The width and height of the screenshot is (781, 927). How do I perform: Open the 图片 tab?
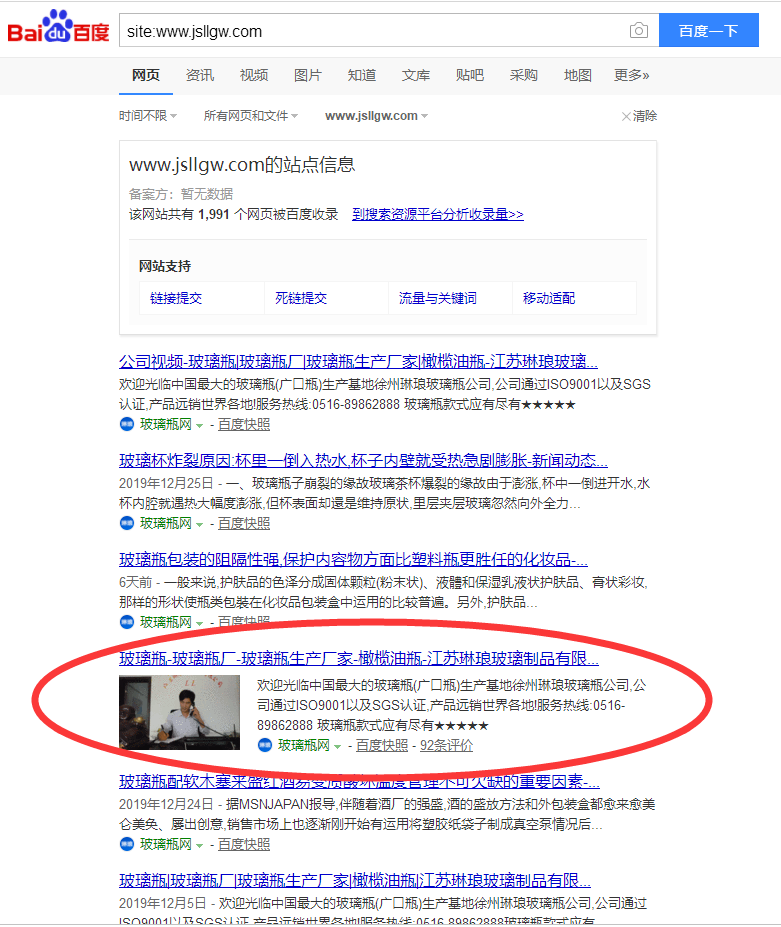click(308, 75)
